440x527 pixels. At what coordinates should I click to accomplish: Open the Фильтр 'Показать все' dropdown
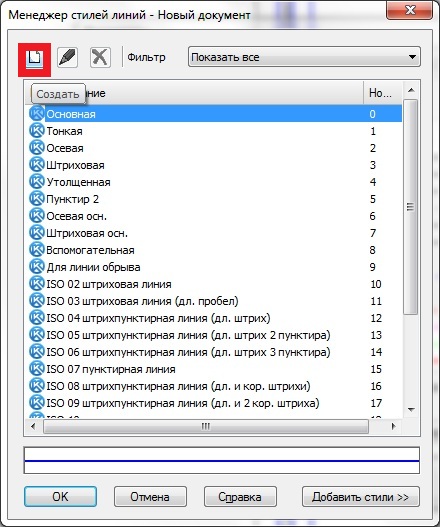304,57
